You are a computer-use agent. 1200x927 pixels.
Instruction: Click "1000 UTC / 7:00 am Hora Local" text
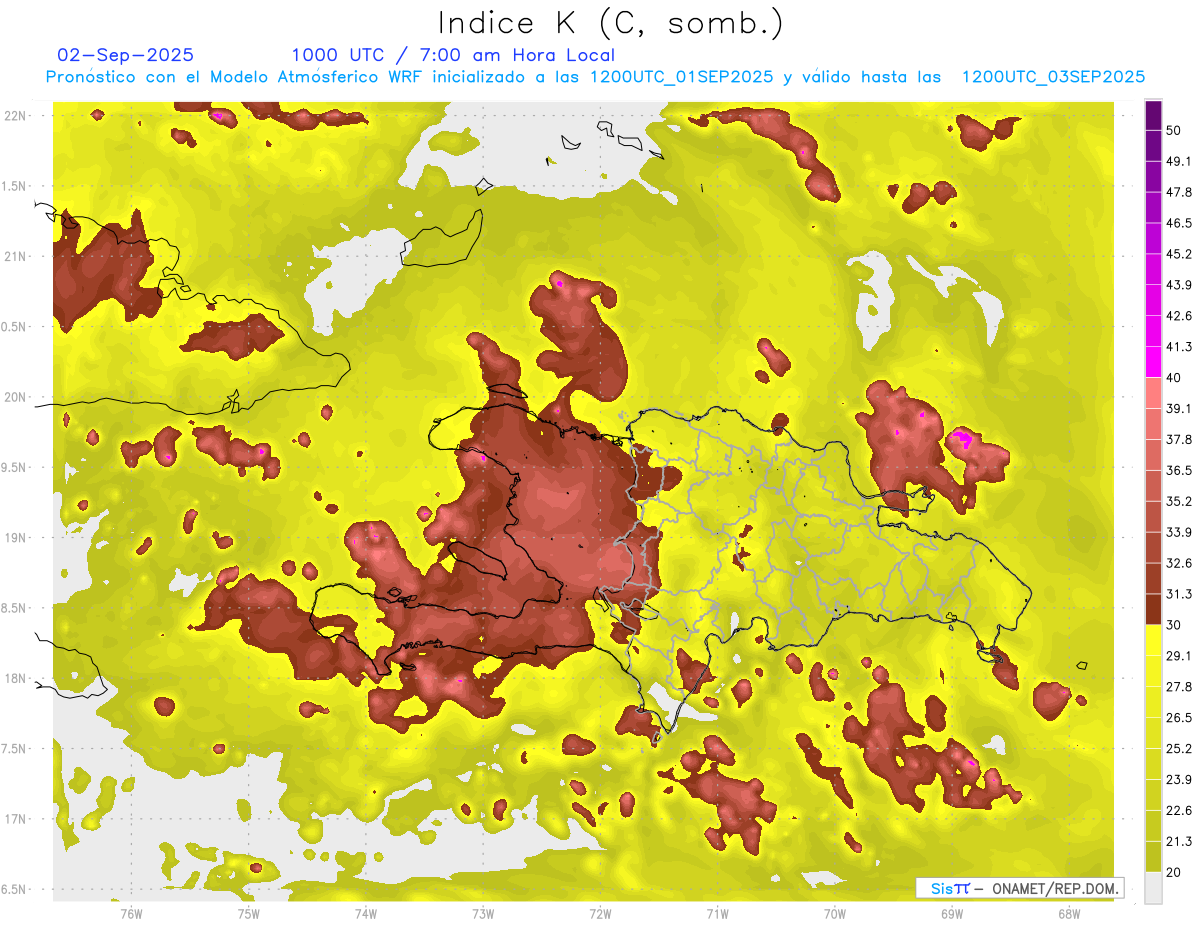453,55
